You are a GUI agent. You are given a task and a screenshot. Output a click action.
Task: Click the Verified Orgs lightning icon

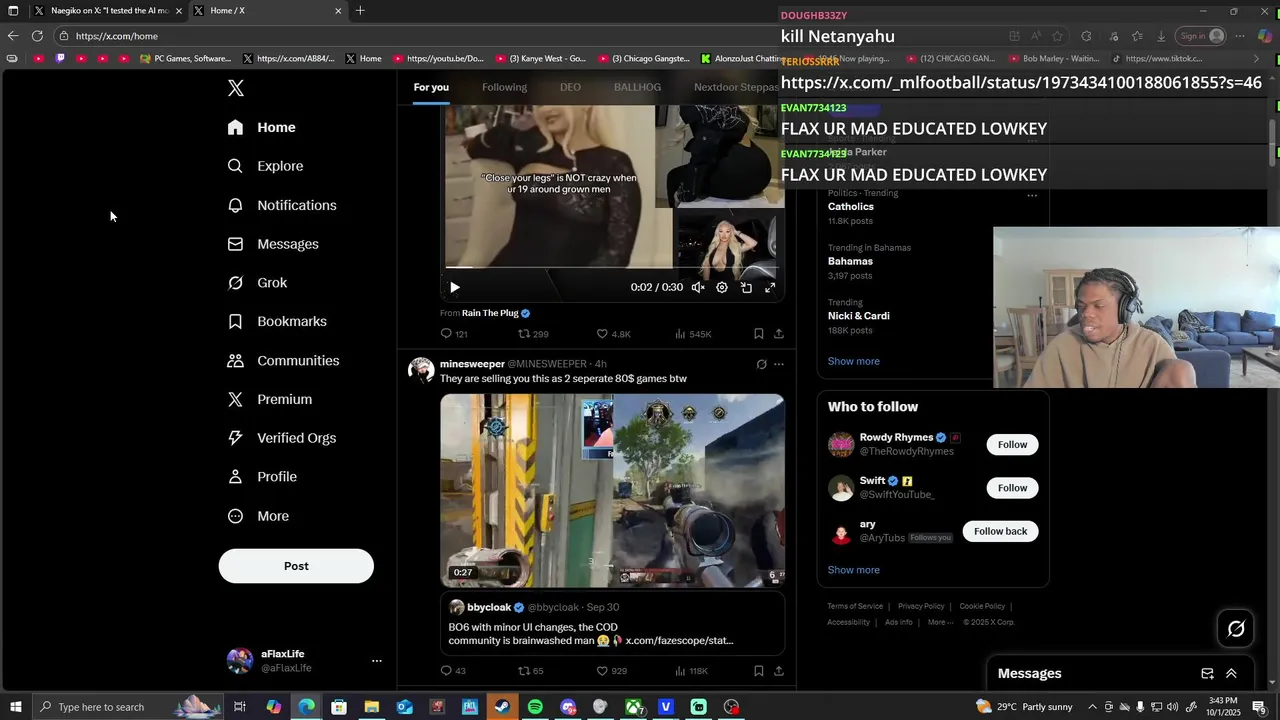[235, 438]
